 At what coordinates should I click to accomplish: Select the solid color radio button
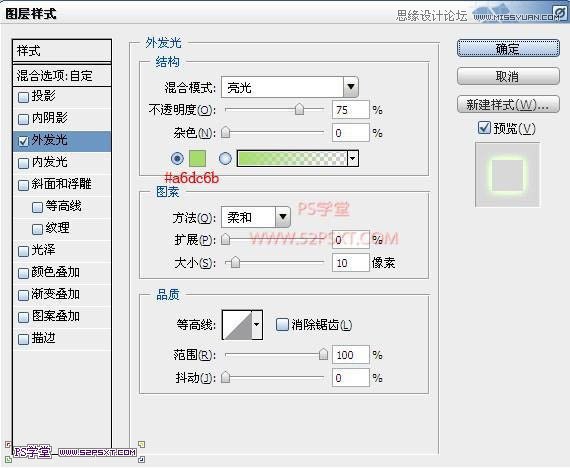177,159
